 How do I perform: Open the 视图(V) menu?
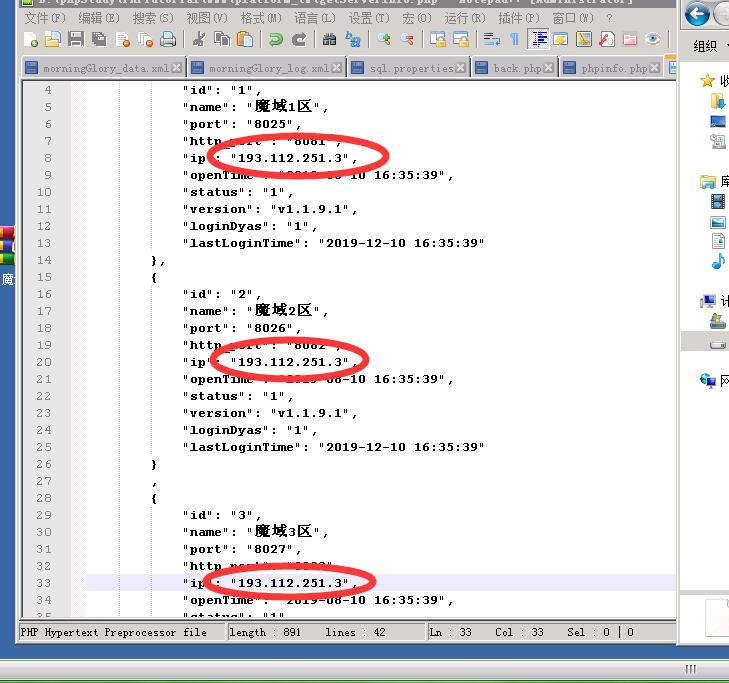[x=207, y=18]
